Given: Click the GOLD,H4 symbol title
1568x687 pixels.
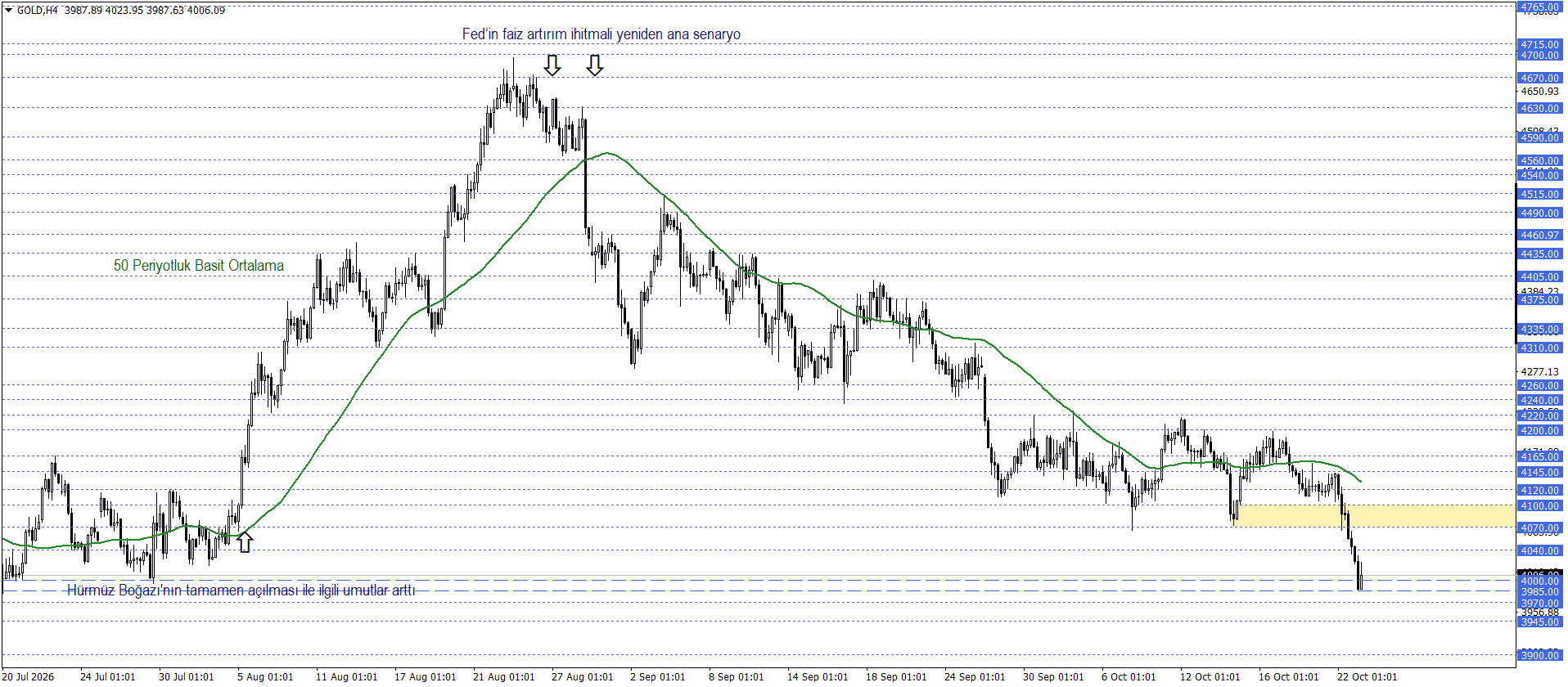Looking at the screenshot, I should [x=38, y=11].
